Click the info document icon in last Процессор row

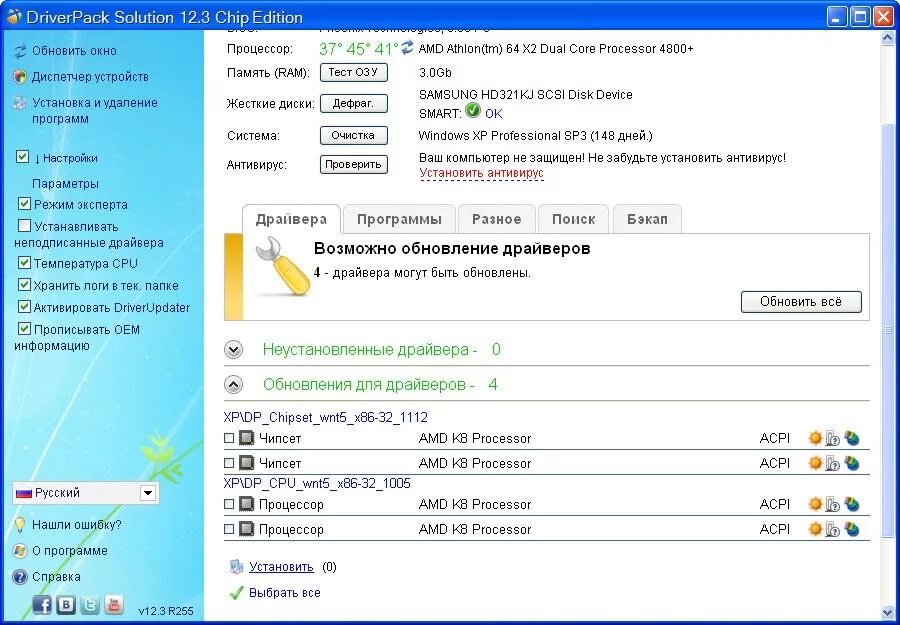pos(832,530)
